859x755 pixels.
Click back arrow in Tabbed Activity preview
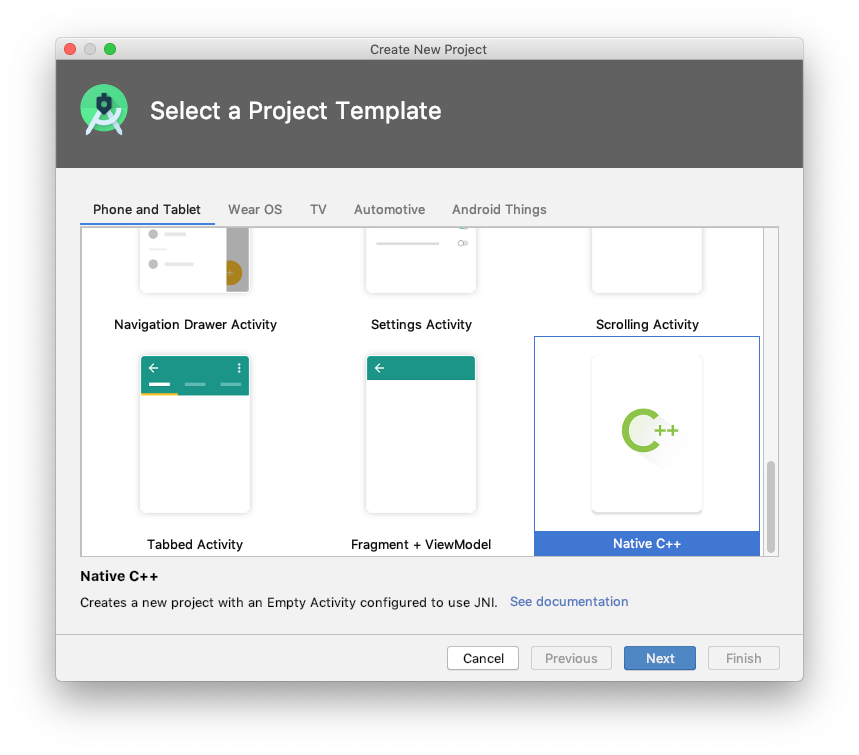click(x=153, y=368)
